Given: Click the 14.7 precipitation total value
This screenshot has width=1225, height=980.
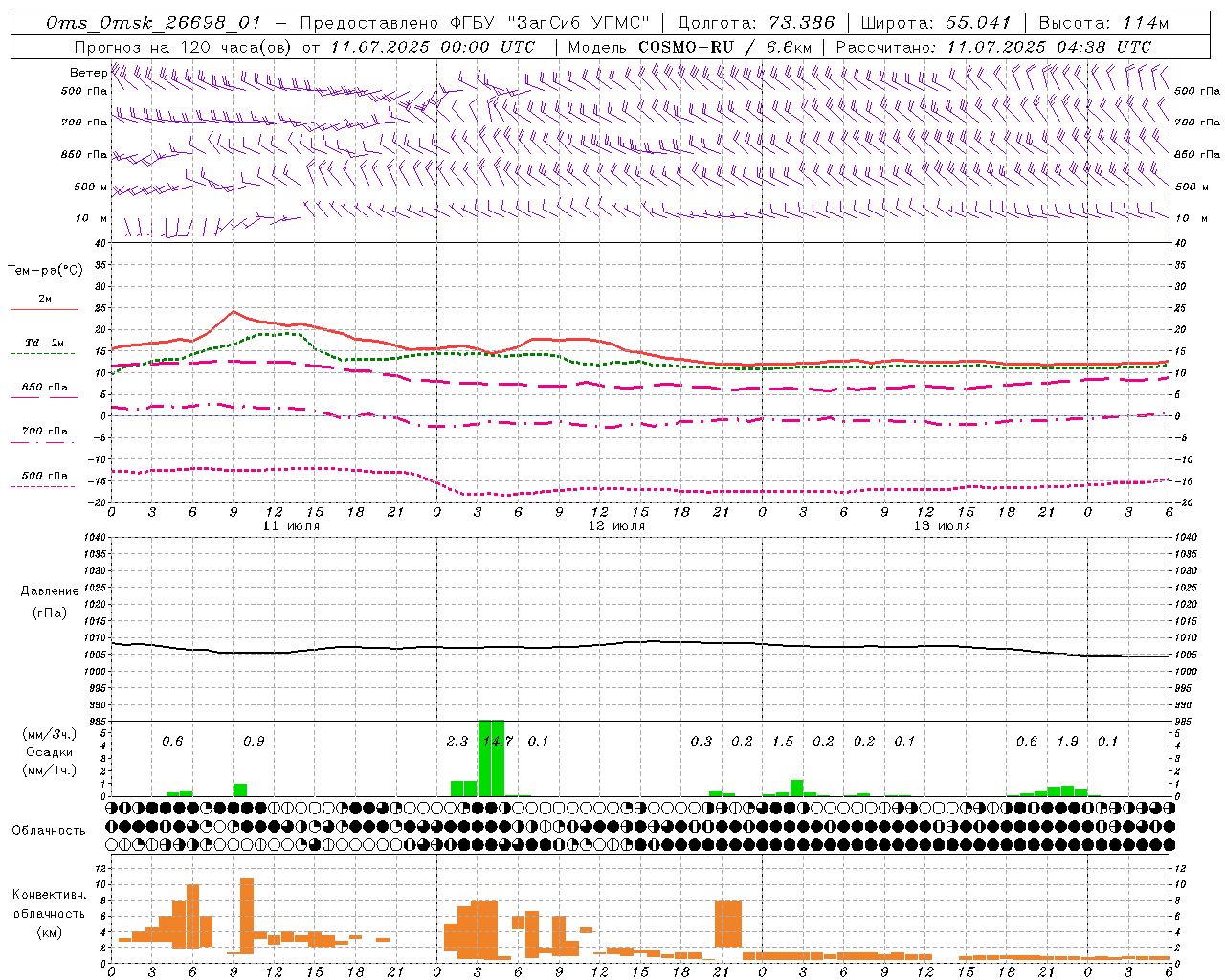Looking at the screenshot, I should [x=498, y=742].
